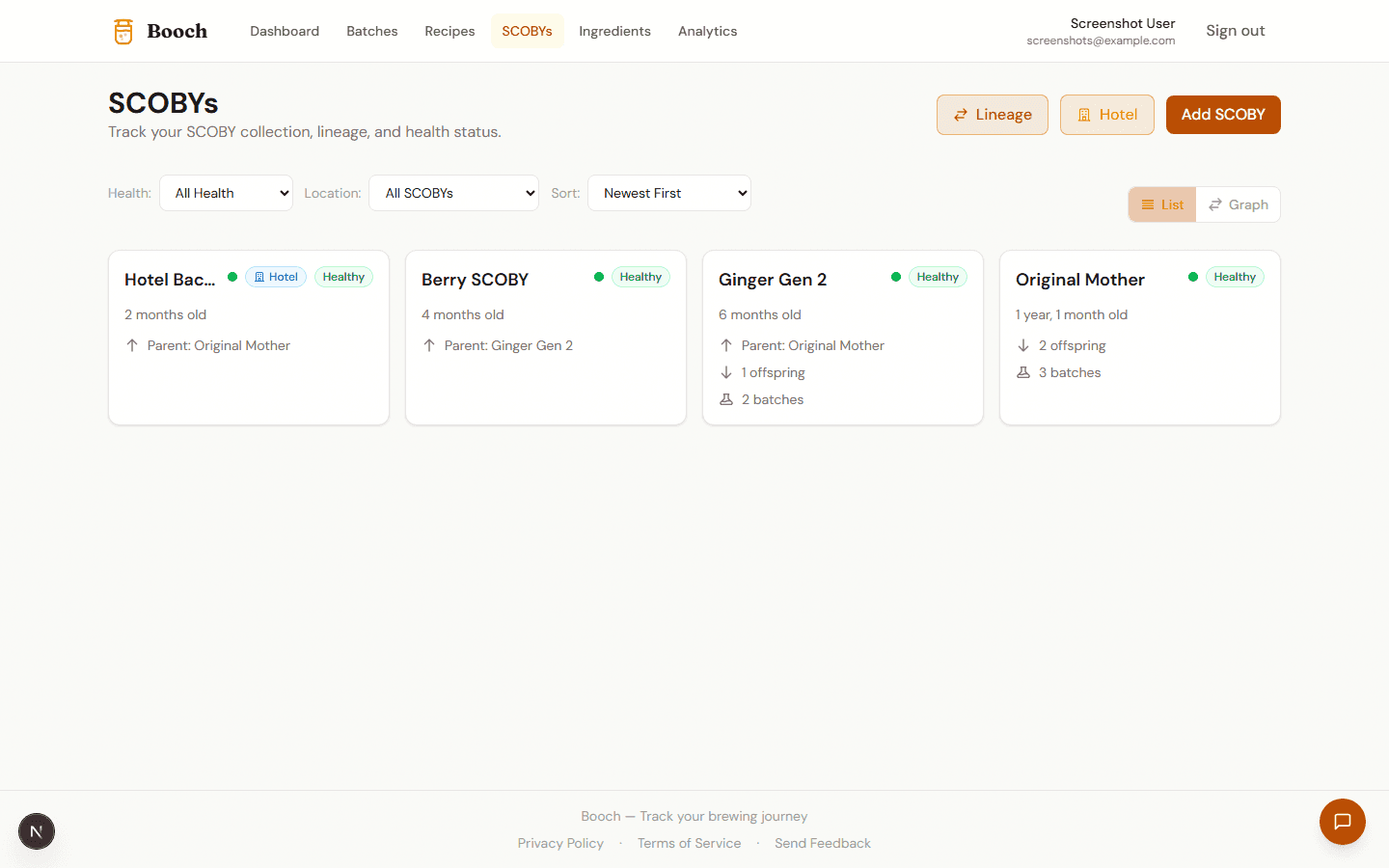Click Add SCOBY button
This screenshot has width=1389, height=868.
[x=1223, y=115]
